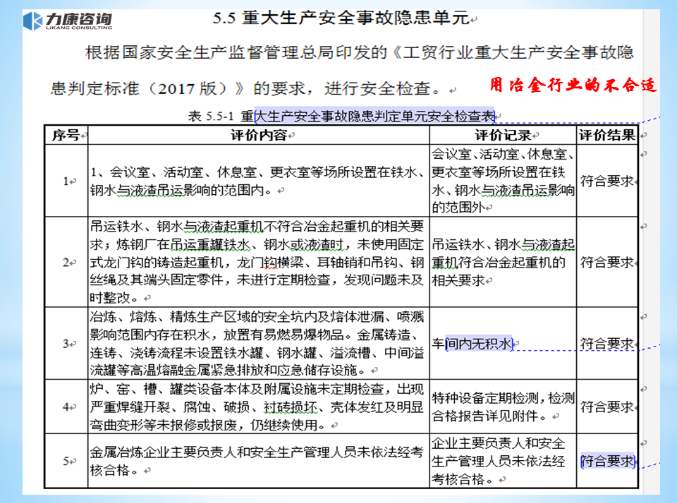Click row number 1 cell

click(66, 181)
